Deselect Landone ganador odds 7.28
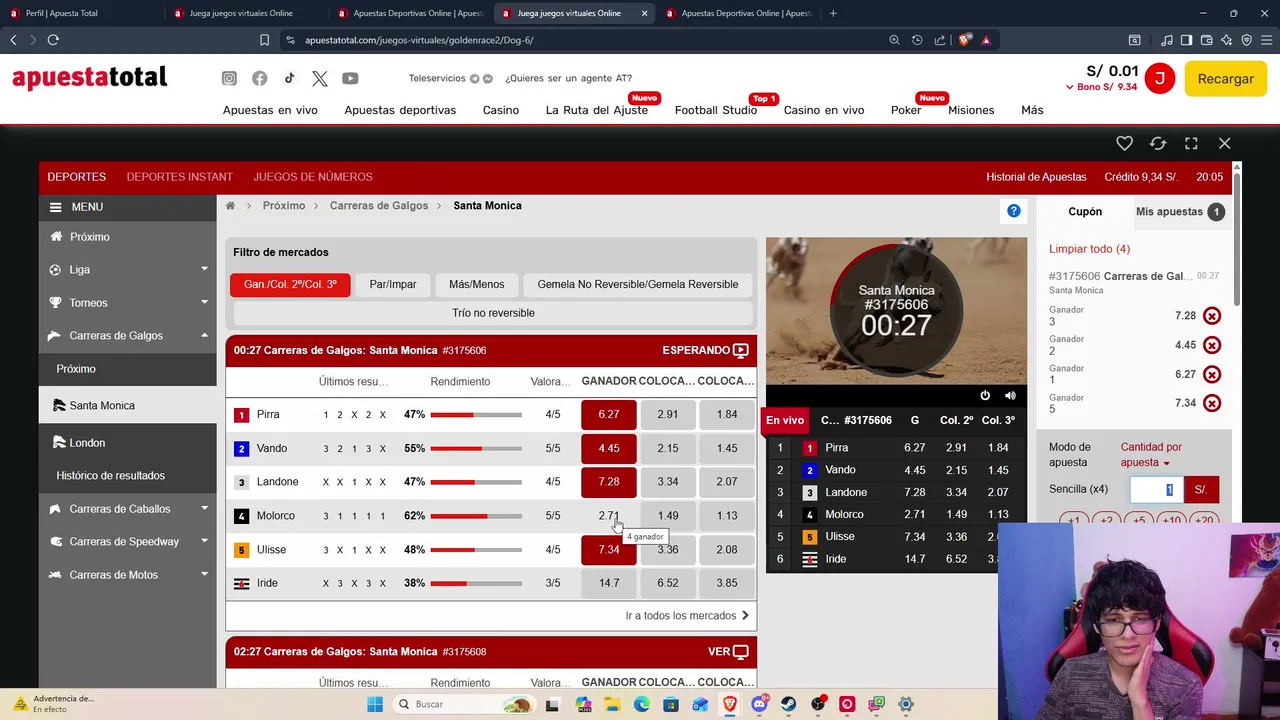 click(609, 482)
